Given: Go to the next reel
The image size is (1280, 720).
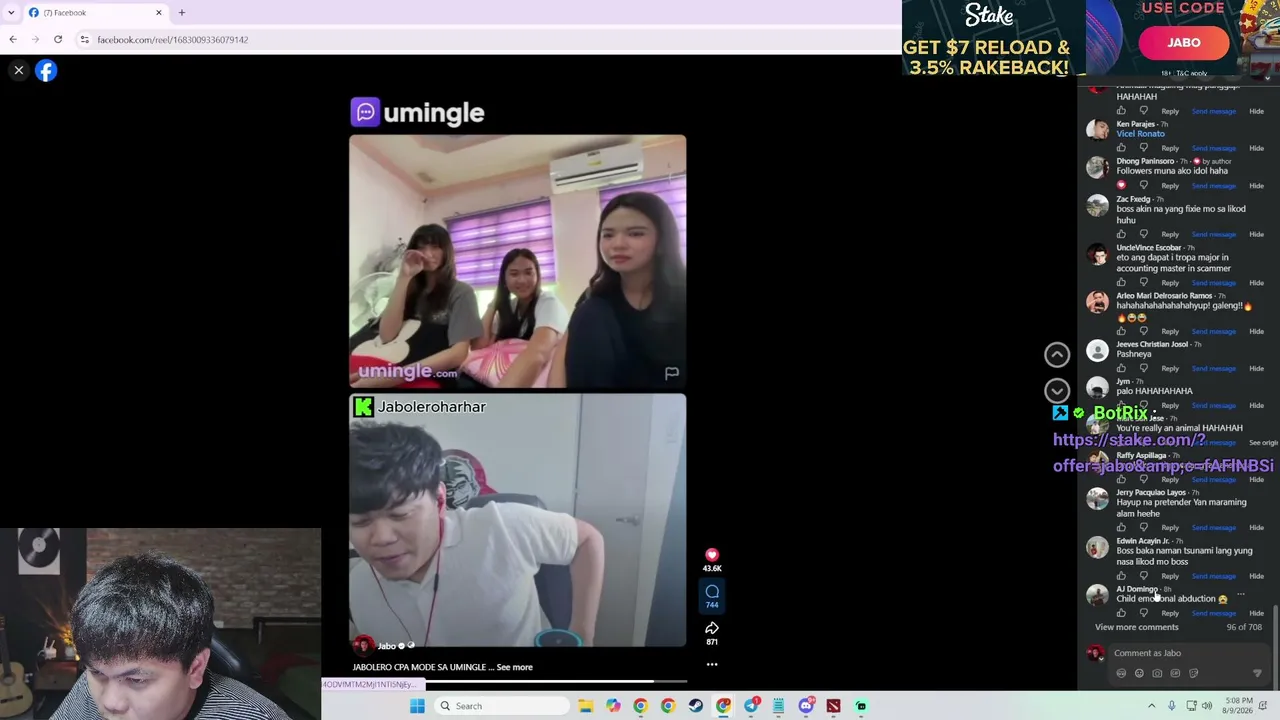Looking at the screenshot, I should 1057,390.
